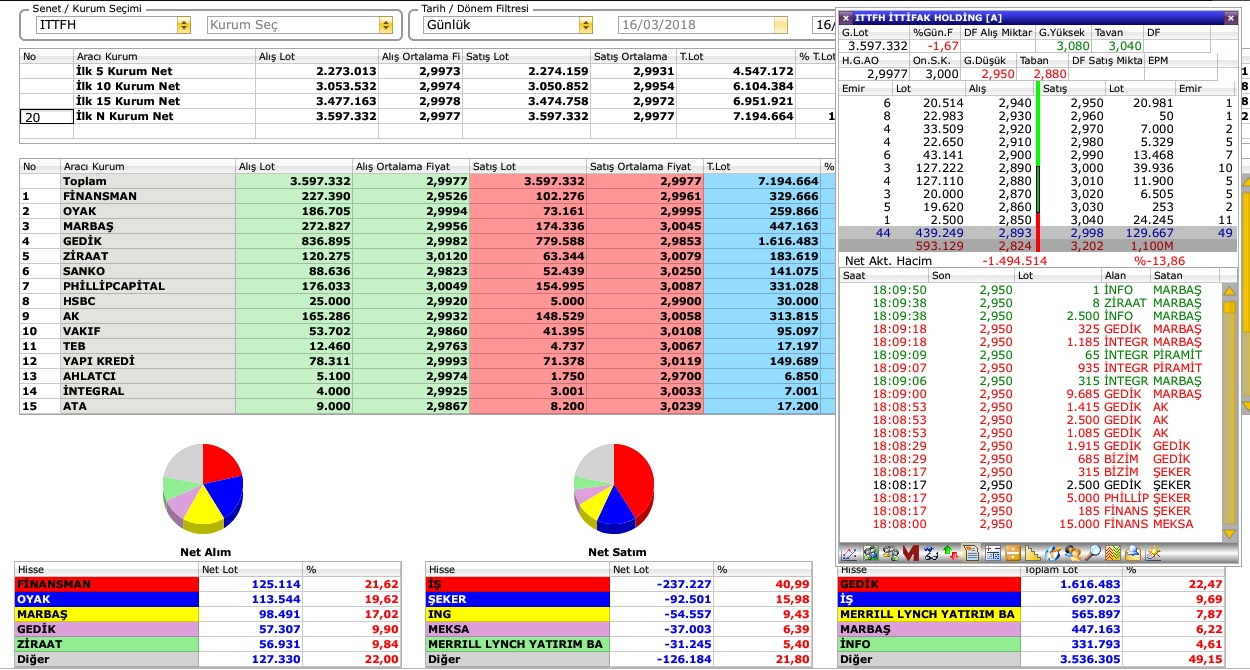
Task: Click the Toplam row in broker table
Action: (x=428, y=181)
